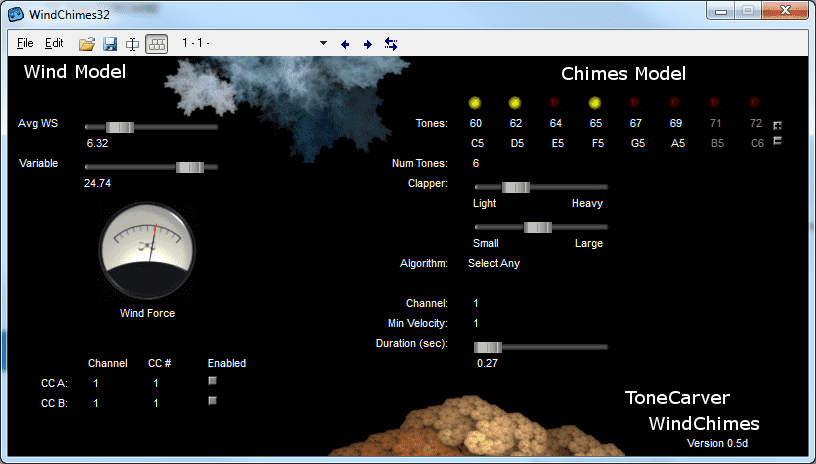Click the Duration value 0.27
The height and width of the screenshot is (464, 816).
pos(487,363)
